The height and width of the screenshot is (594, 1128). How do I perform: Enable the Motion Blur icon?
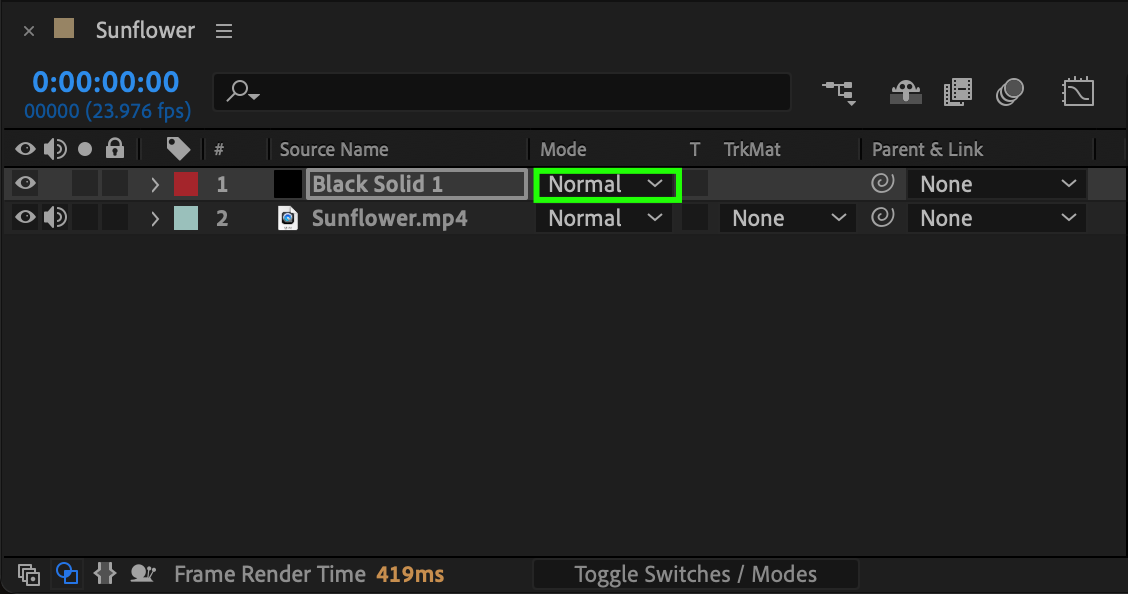tap(1010, 92)
